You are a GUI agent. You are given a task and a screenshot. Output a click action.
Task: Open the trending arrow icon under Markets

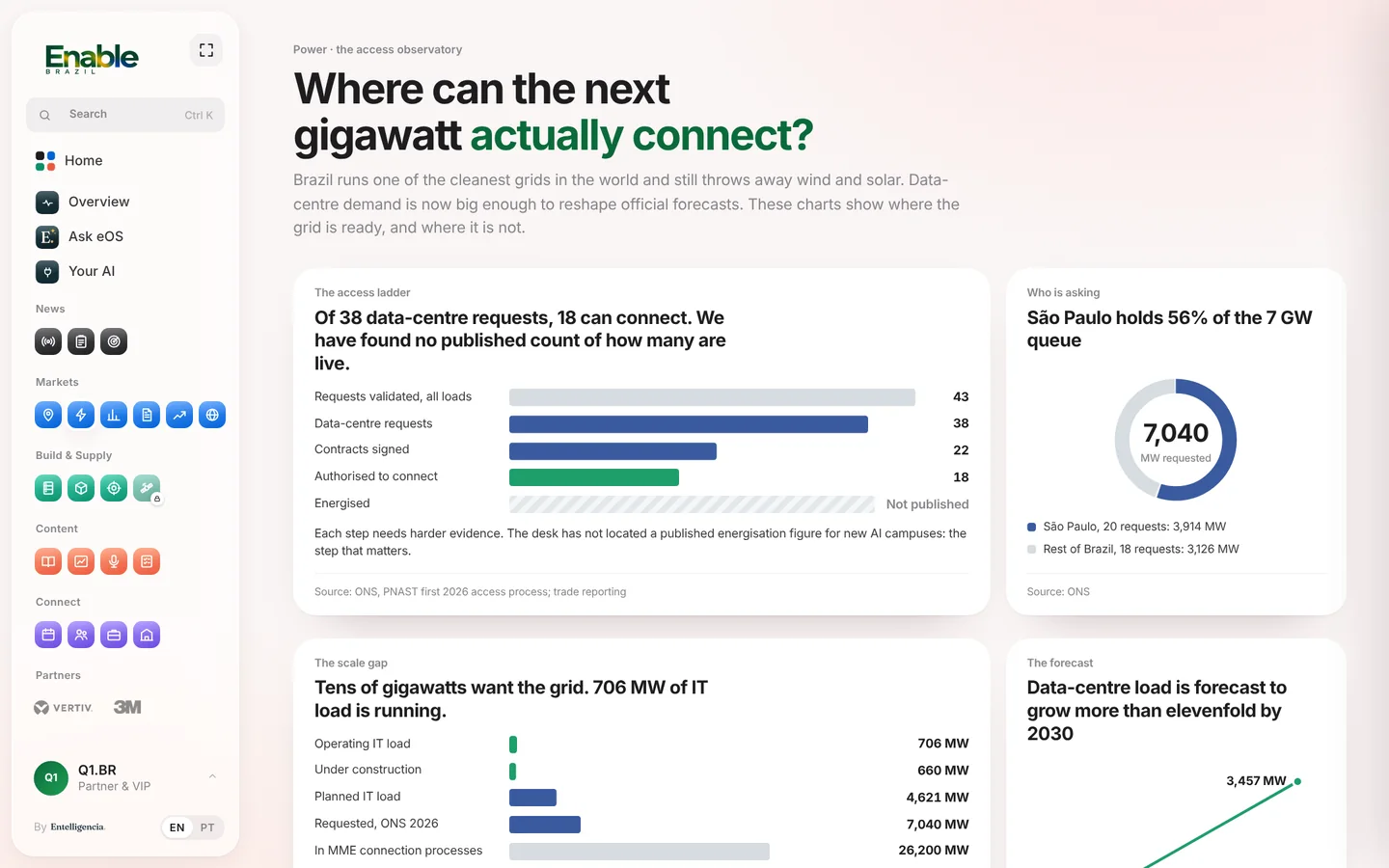coord(179,415)
